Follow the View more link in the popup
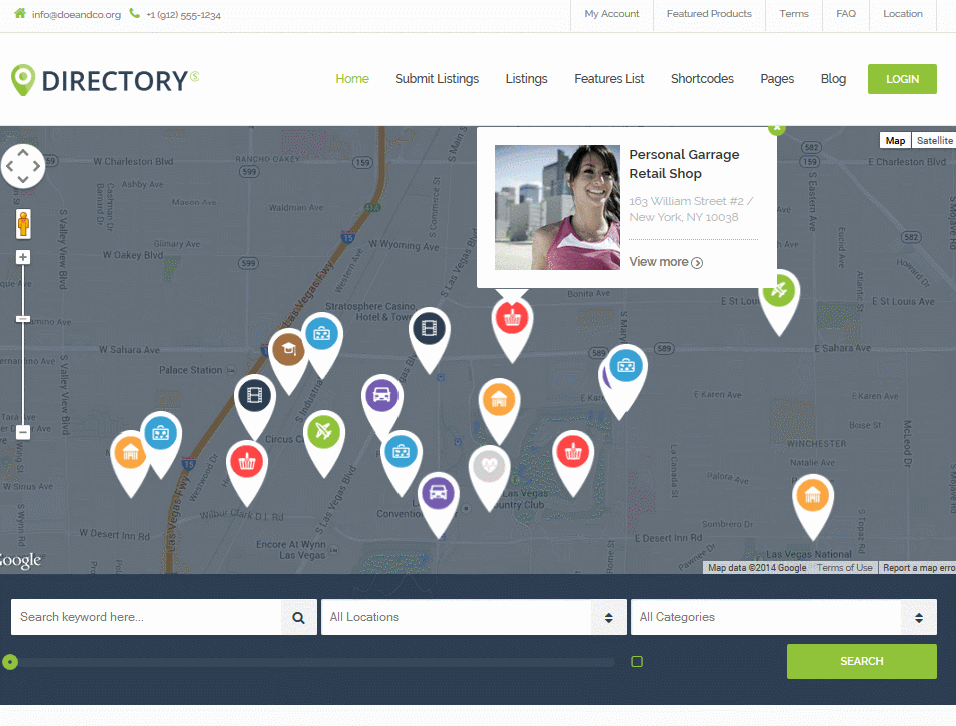Screen dimensions: 956x726 coord(666,262)
